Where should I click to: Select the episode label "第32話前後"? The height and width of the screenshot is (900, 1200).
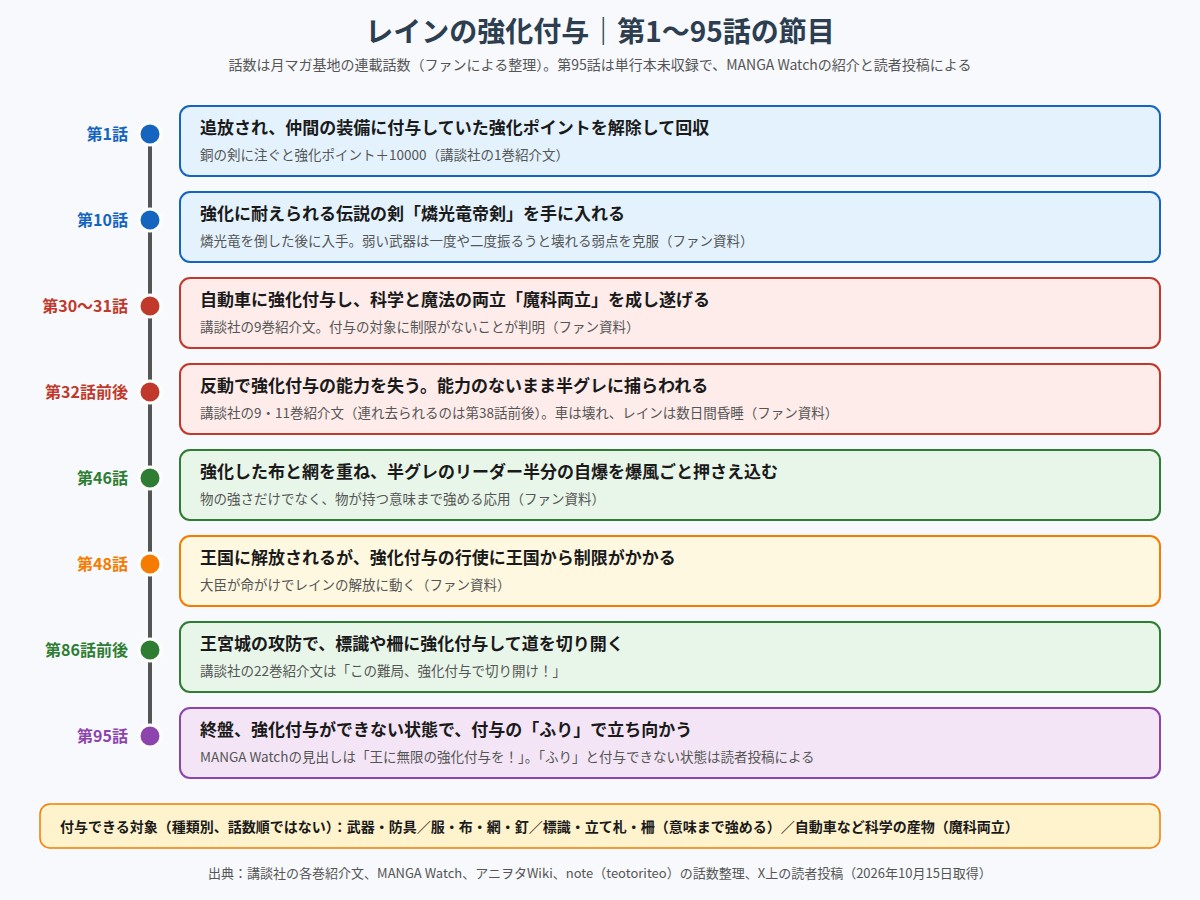point(87,392)
